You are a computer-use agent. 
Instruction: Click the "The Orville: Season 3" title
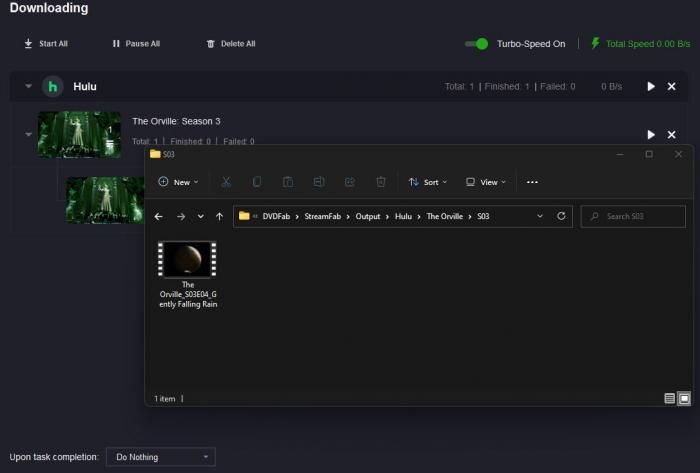176,121
